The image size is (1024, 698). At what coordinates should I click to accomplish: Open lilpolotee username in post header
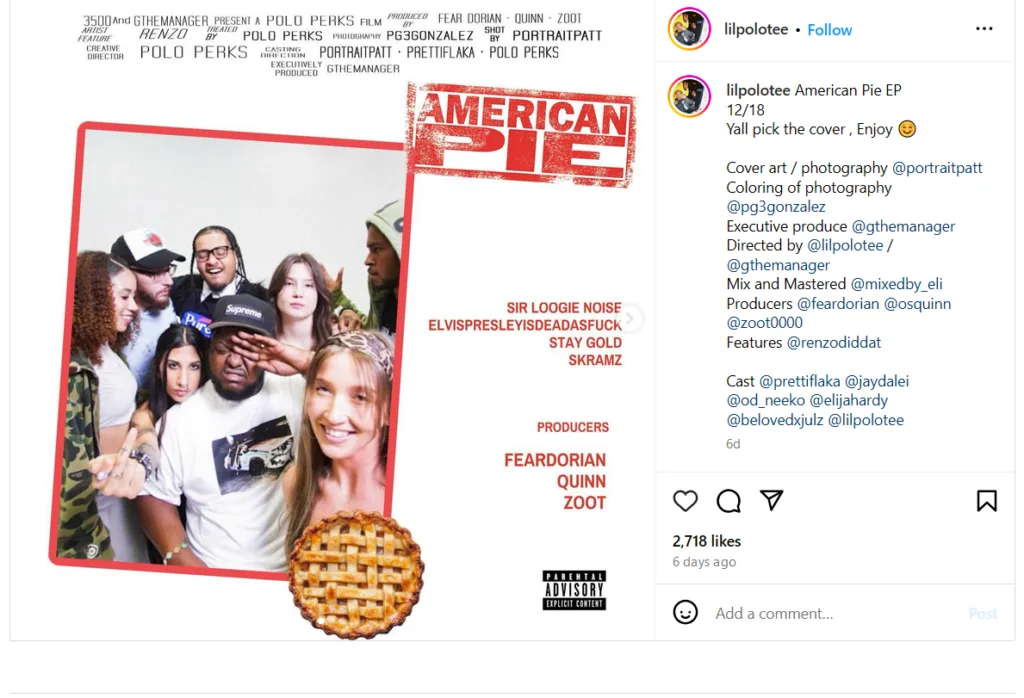coord(756,29)
